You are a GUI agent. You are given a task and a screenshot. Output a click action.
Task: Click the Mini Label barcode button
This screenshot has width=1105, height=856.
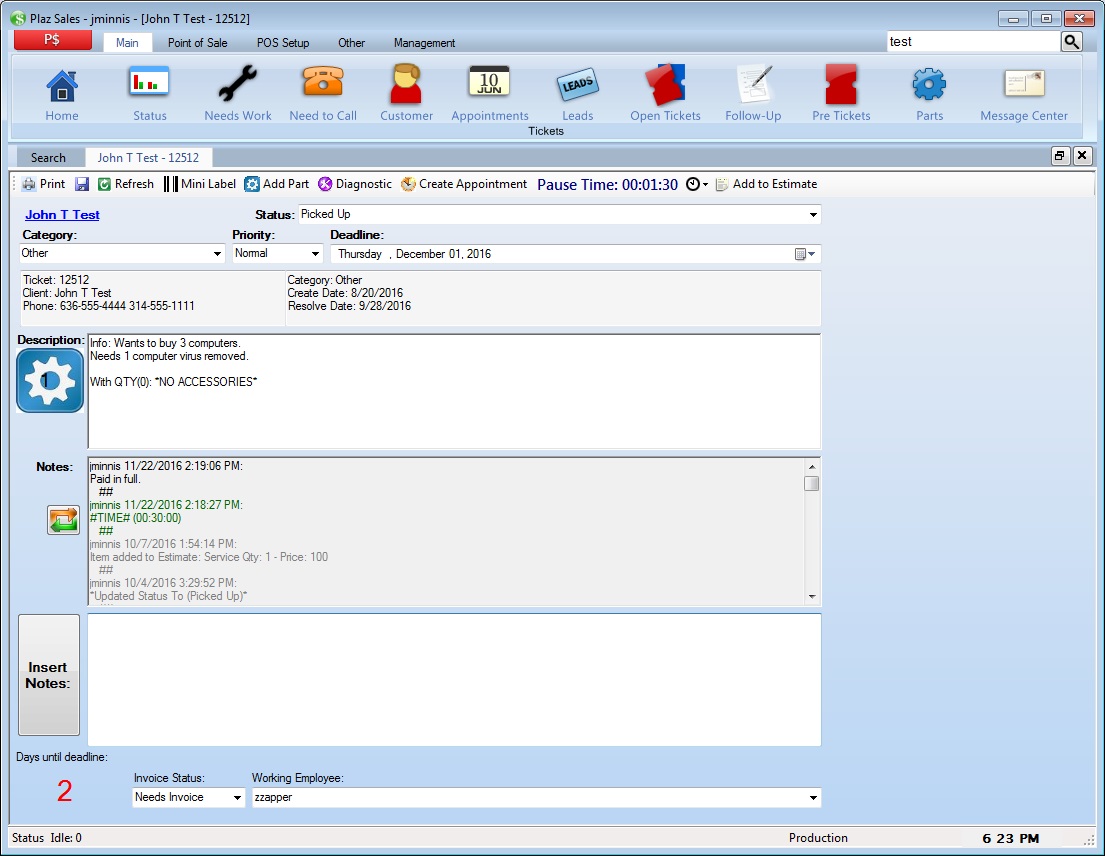coord(200,184)
